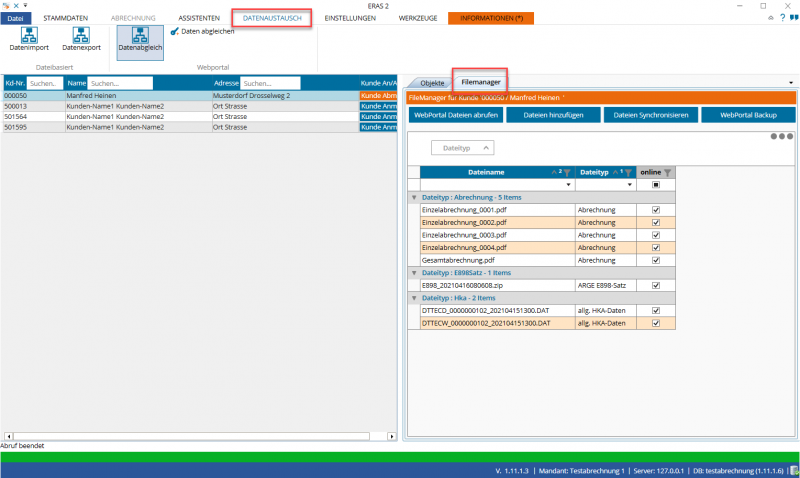This screenshot has height=478, width=800.
Task: Open the Datenimport tool
Action: click(29, 39)
